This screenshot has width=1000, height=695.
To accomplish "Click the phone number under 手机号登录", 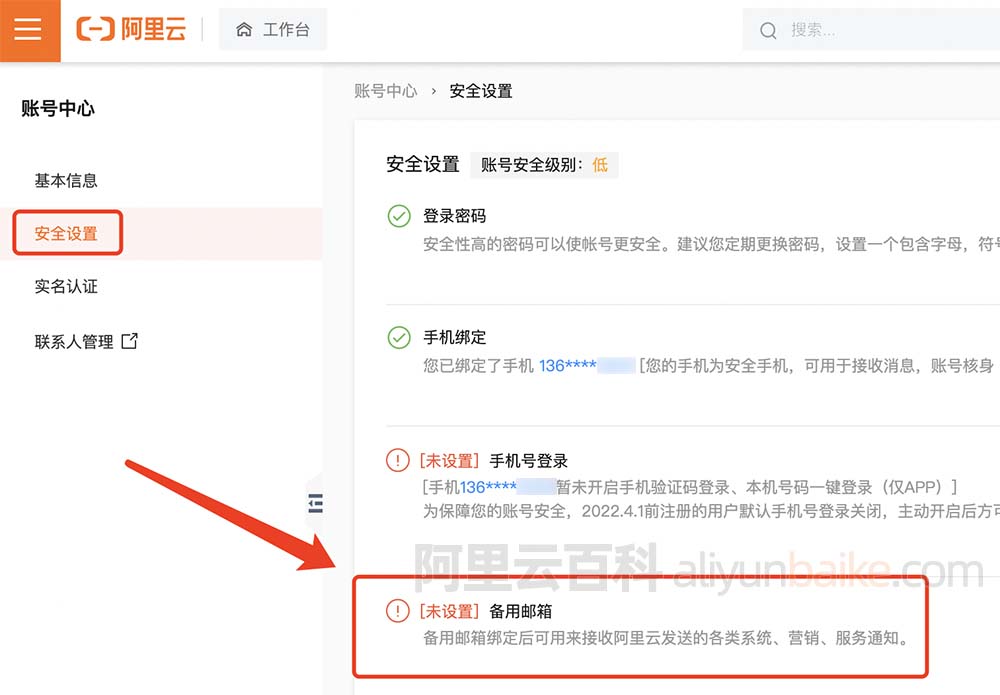I will (507, 487).
